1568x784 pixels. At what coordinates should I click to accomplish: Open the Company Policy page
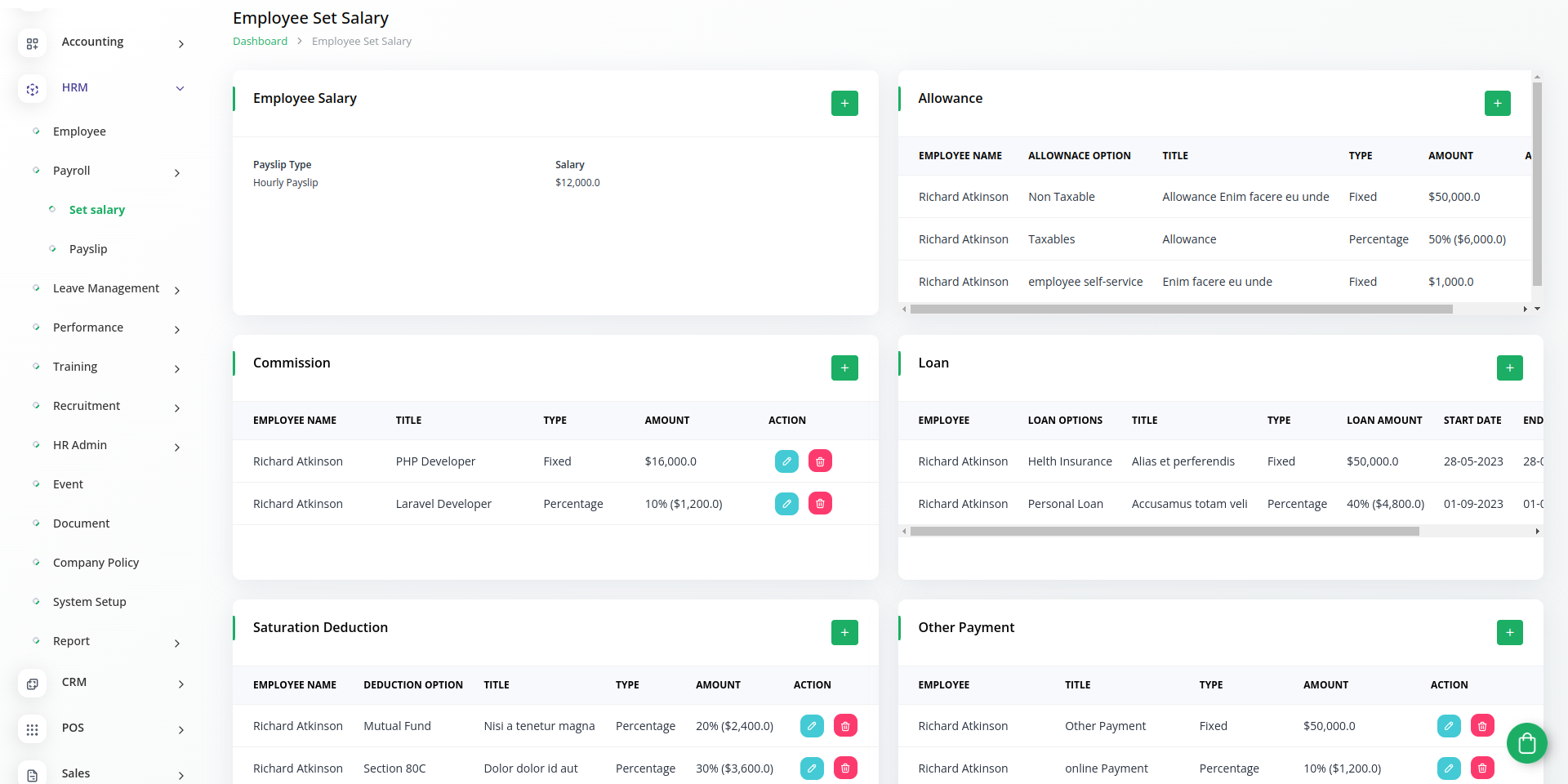coord(96,563)
